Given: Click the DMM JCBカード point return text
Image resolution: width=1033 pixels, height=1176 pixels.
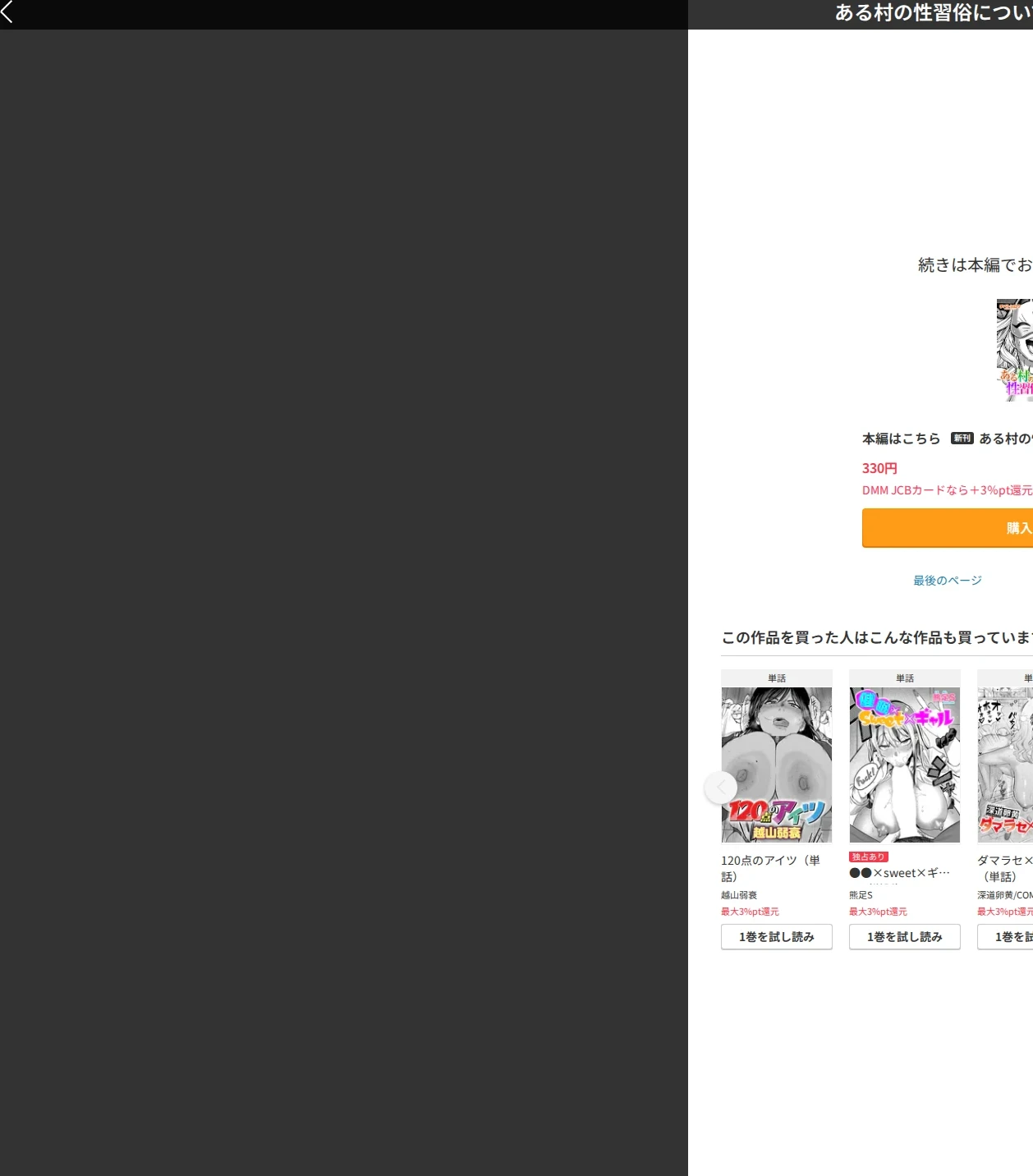Looking at the screenshot, I should [947, 490].
